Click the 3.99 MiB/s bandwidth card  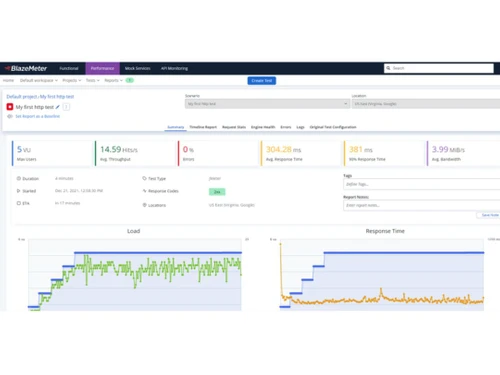(x=464, y=153)
